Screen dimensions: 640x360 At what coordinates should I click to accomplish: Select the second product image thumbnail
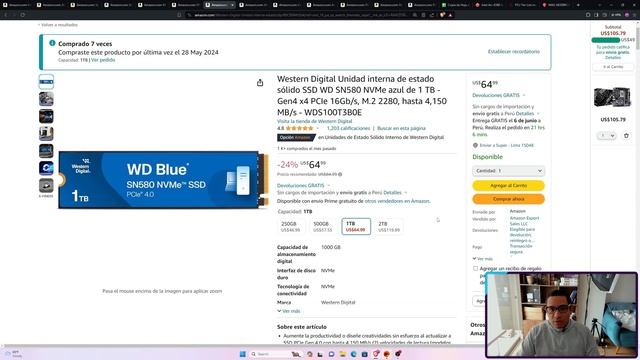pyautogui.click(x=46, y=99)
